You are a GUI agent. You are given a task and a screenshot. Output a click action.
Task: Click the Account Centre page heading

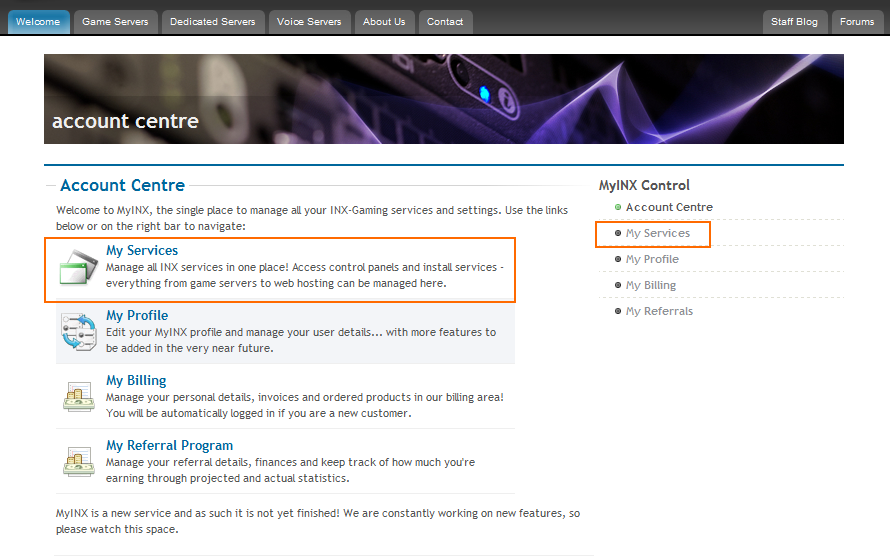point(123,186)
